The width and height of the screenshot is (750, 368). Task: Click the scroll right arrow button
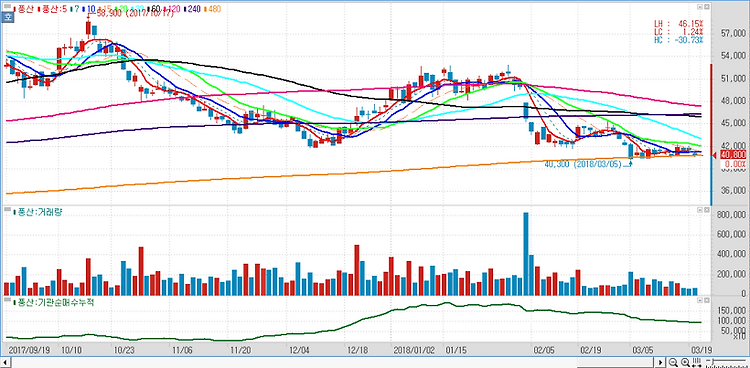[661, 362]
